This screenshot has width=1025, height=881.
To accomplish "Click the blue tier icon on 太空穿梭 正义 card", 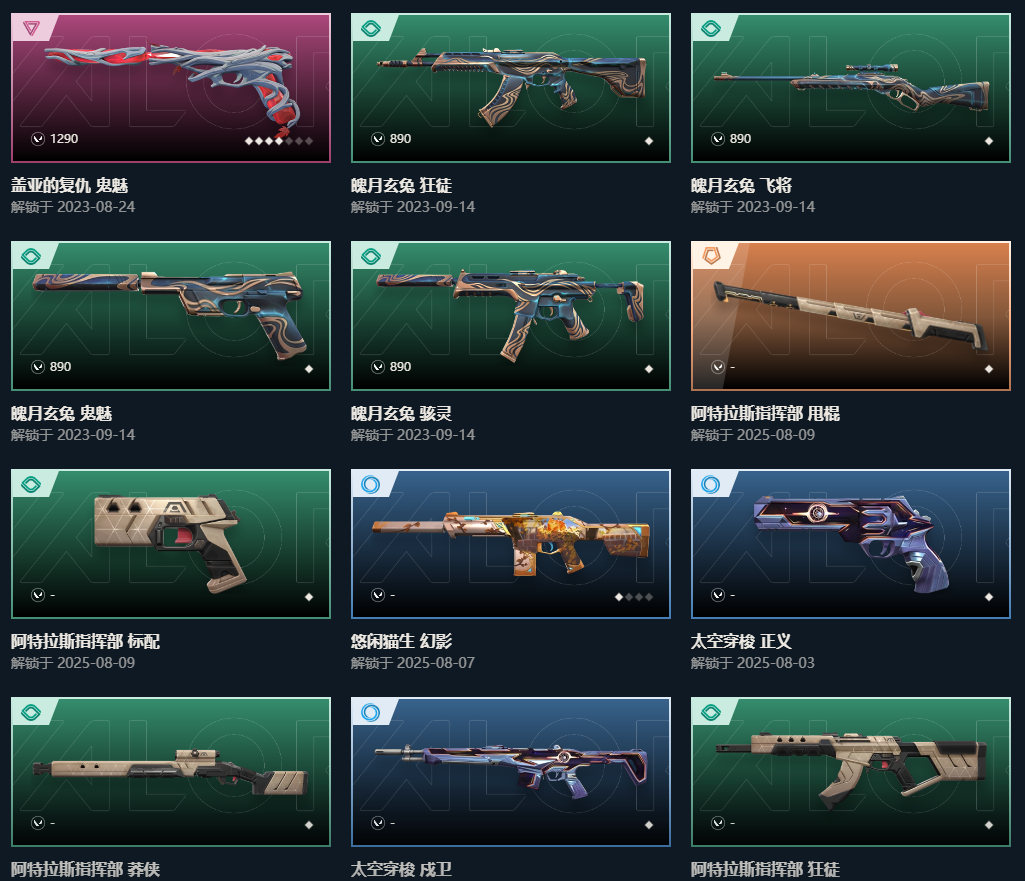I will 711,484.
